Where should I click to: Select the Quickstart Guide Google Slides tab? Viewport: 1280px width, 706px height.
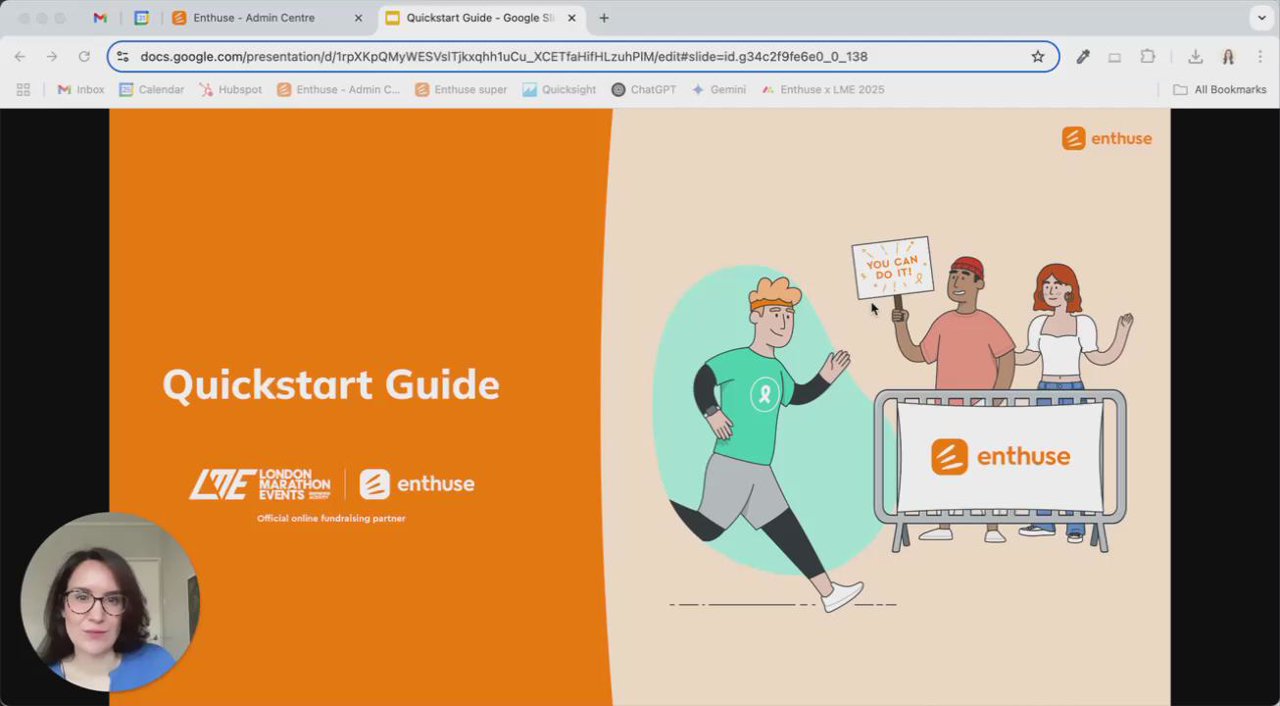480,18
